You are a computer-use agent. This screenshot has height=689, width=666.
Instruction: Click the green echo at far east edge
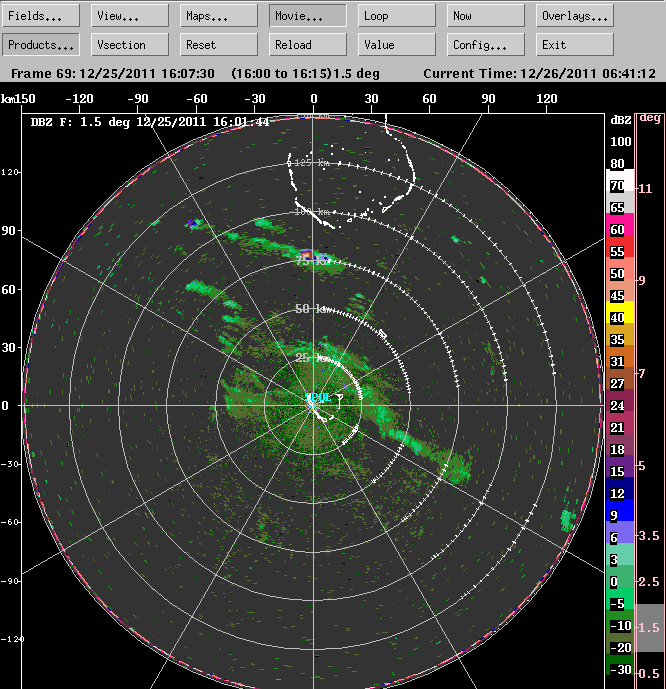(568, 520)
